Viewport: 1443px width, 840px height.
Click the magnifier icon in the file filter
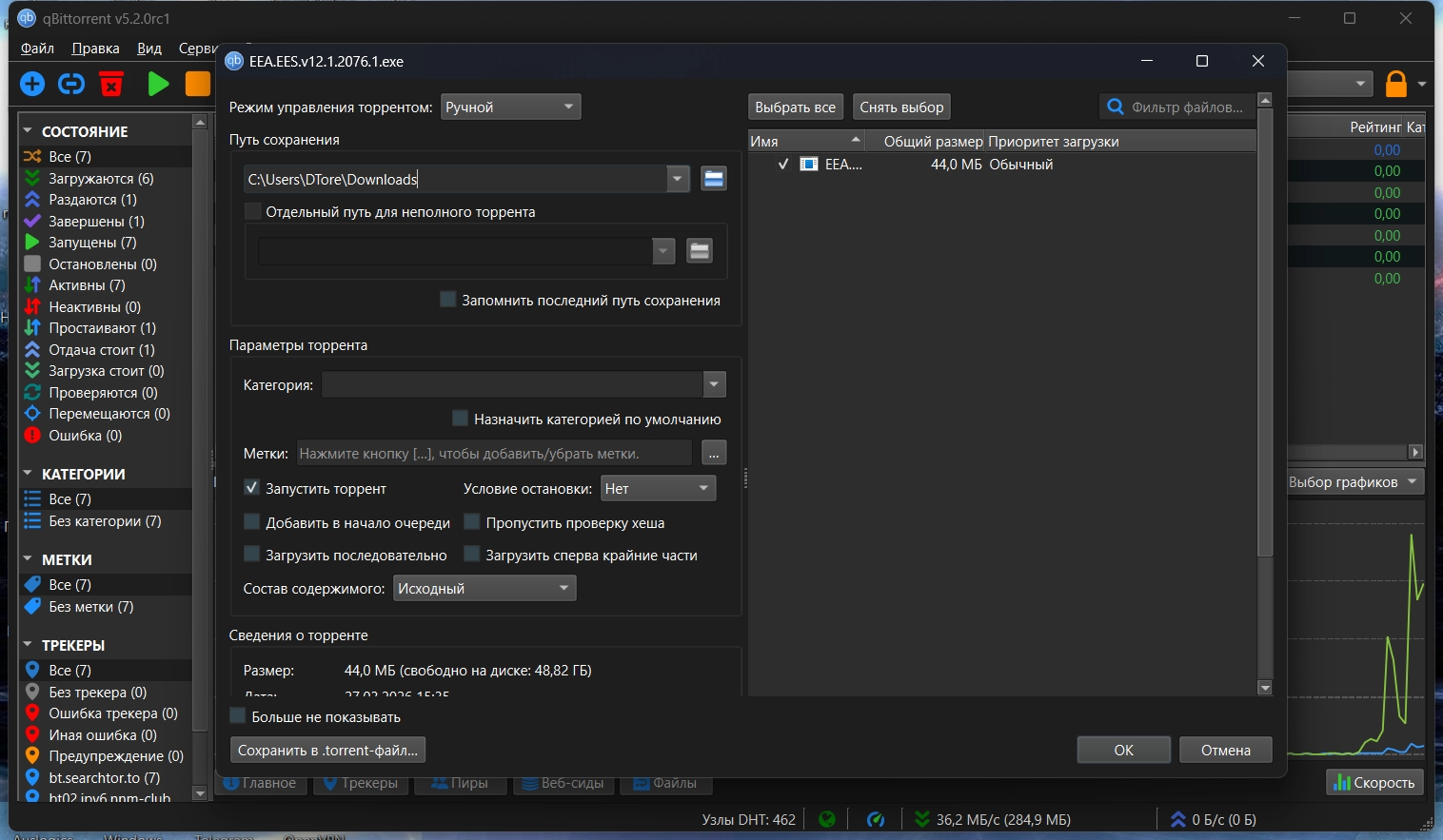[x=1116, y=107]
